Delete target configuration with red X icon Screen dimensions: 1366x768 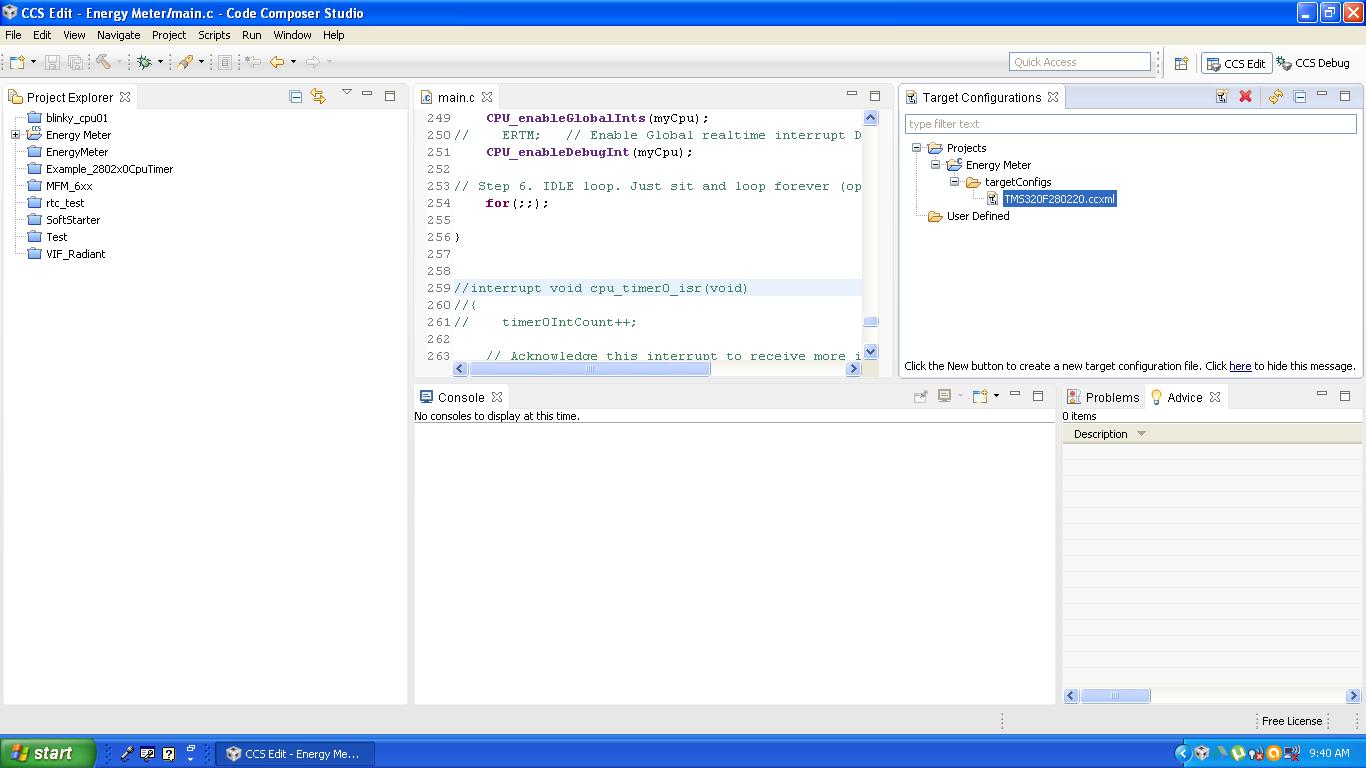click(x=1246, y=96)
